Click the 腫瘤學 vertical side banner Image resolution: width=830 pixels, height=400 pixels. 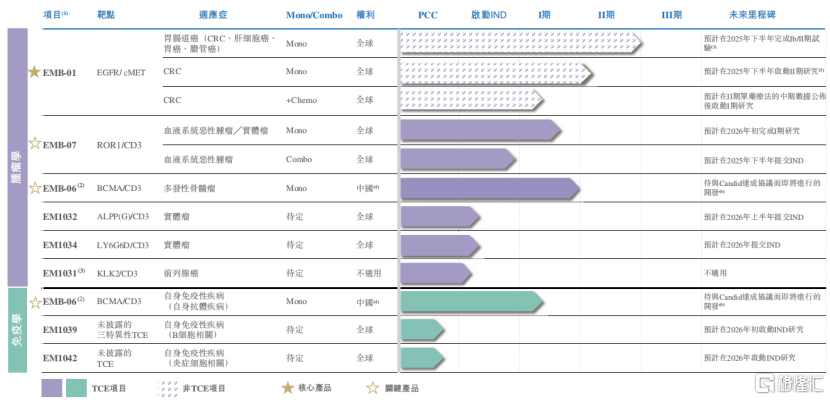[x=17, y=157]
